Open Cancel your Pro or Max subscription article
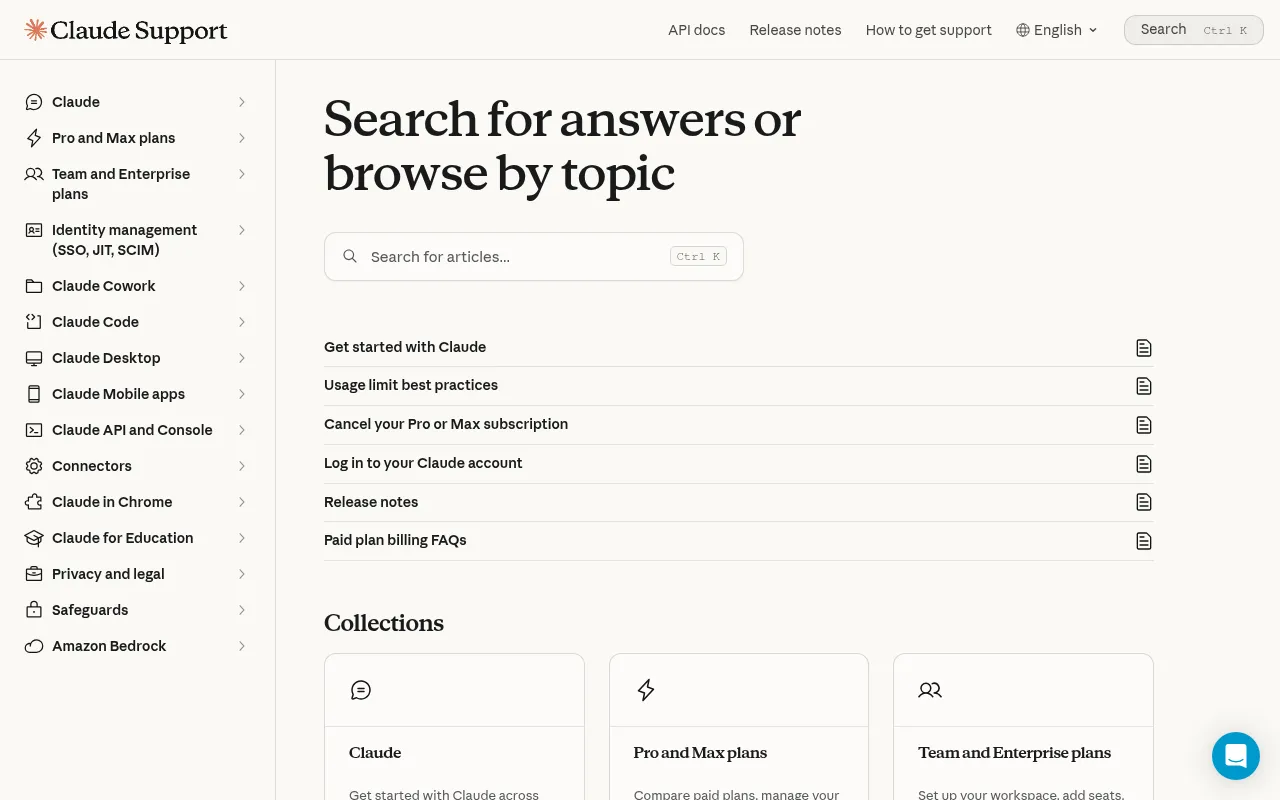Viewport: 1280px width, 800px height. tap(739, 424)
